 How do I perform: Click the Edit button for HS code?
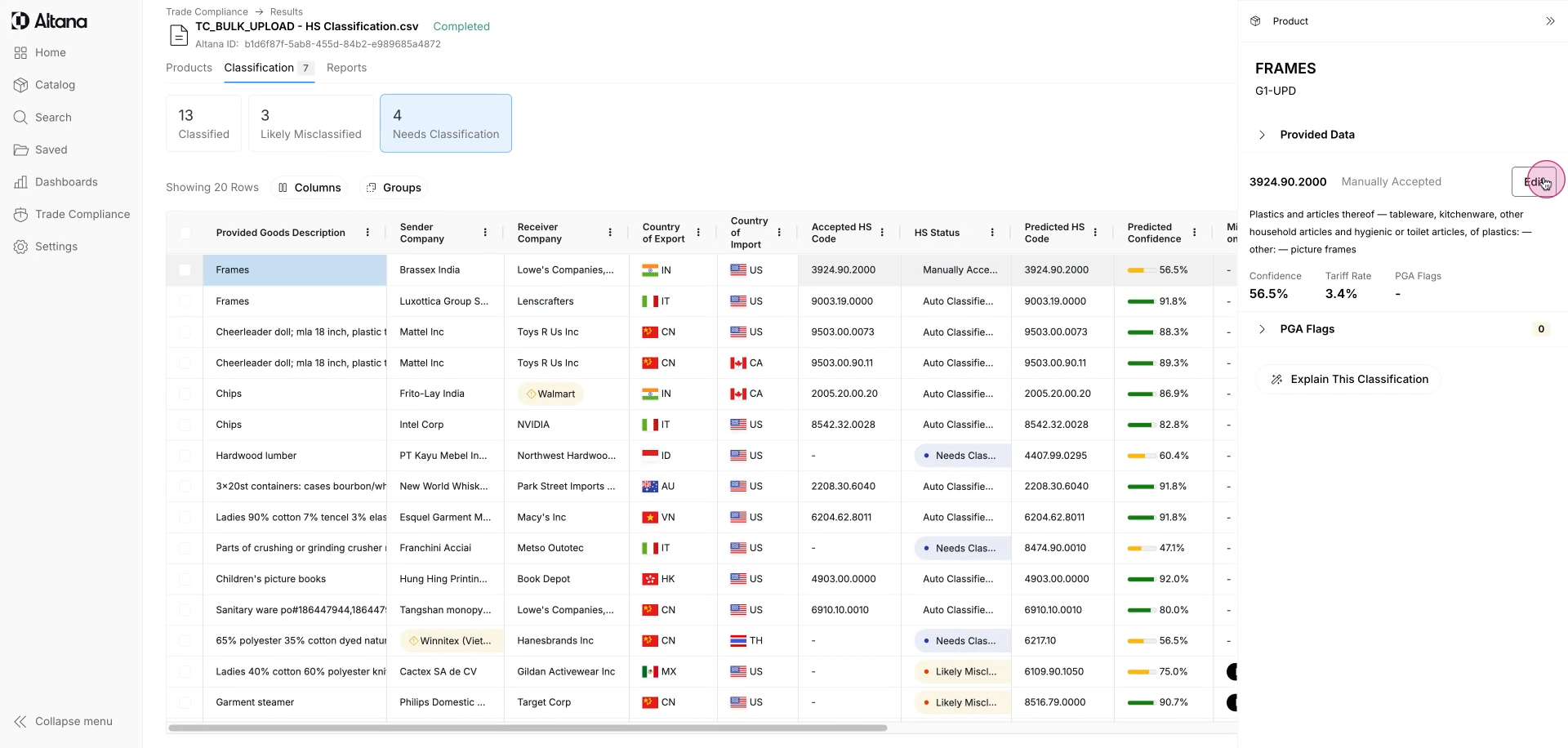(x=1534, y=182)
